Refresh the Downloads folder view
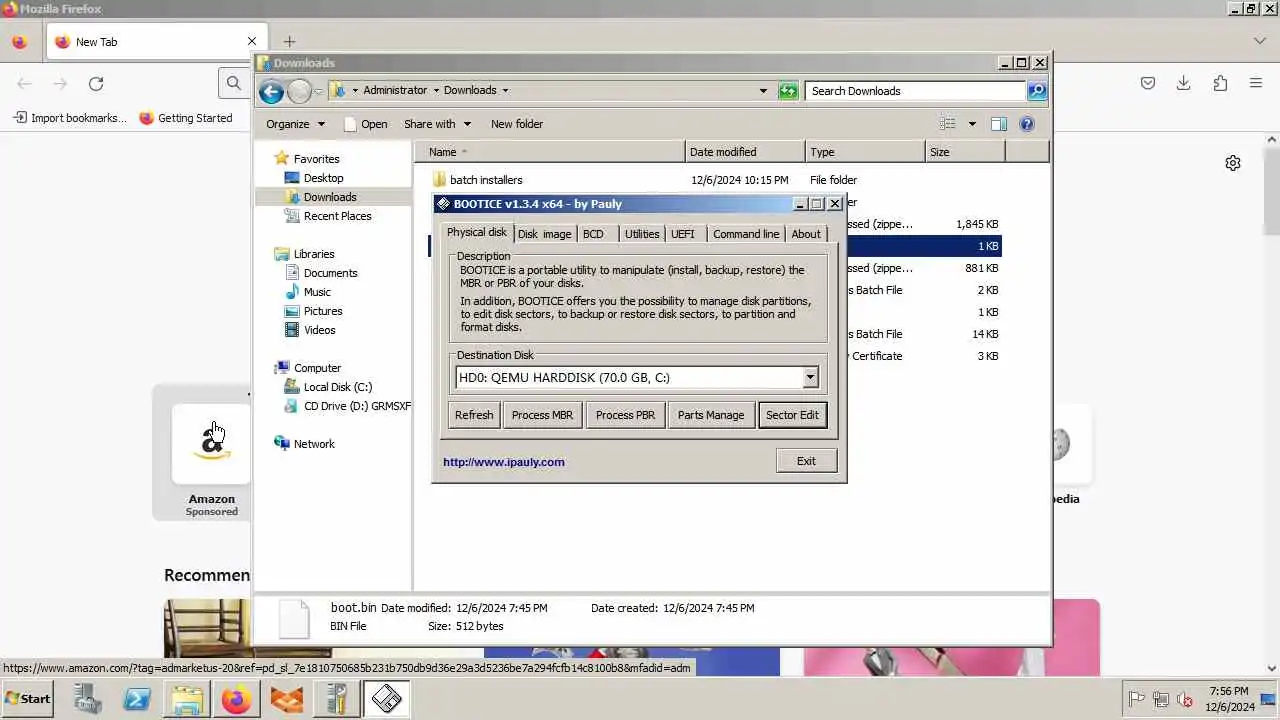The image size is (1280, 720). tap(788, 91)
